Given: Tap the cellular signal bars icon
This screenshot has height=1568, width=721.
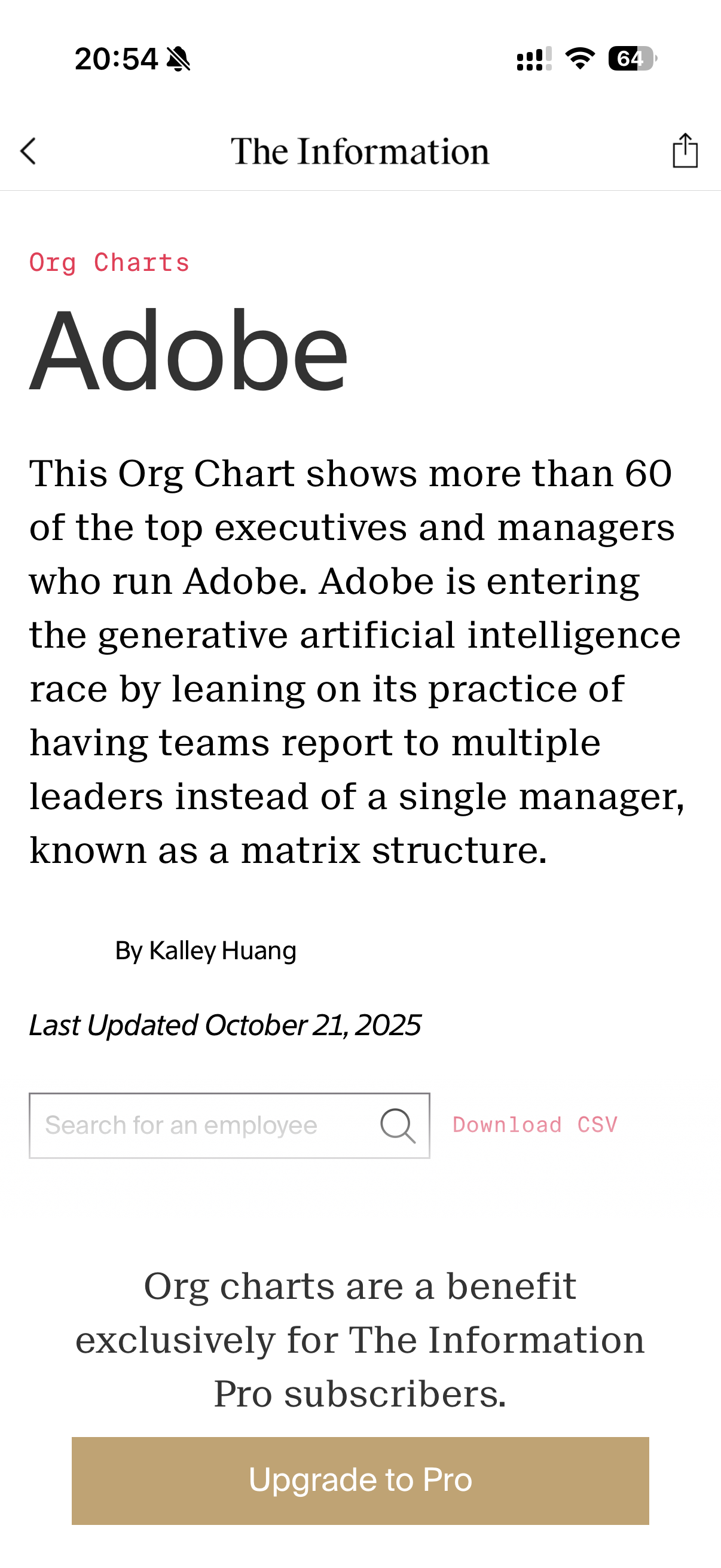Looking at the screenshot, I should coord(534,60).
